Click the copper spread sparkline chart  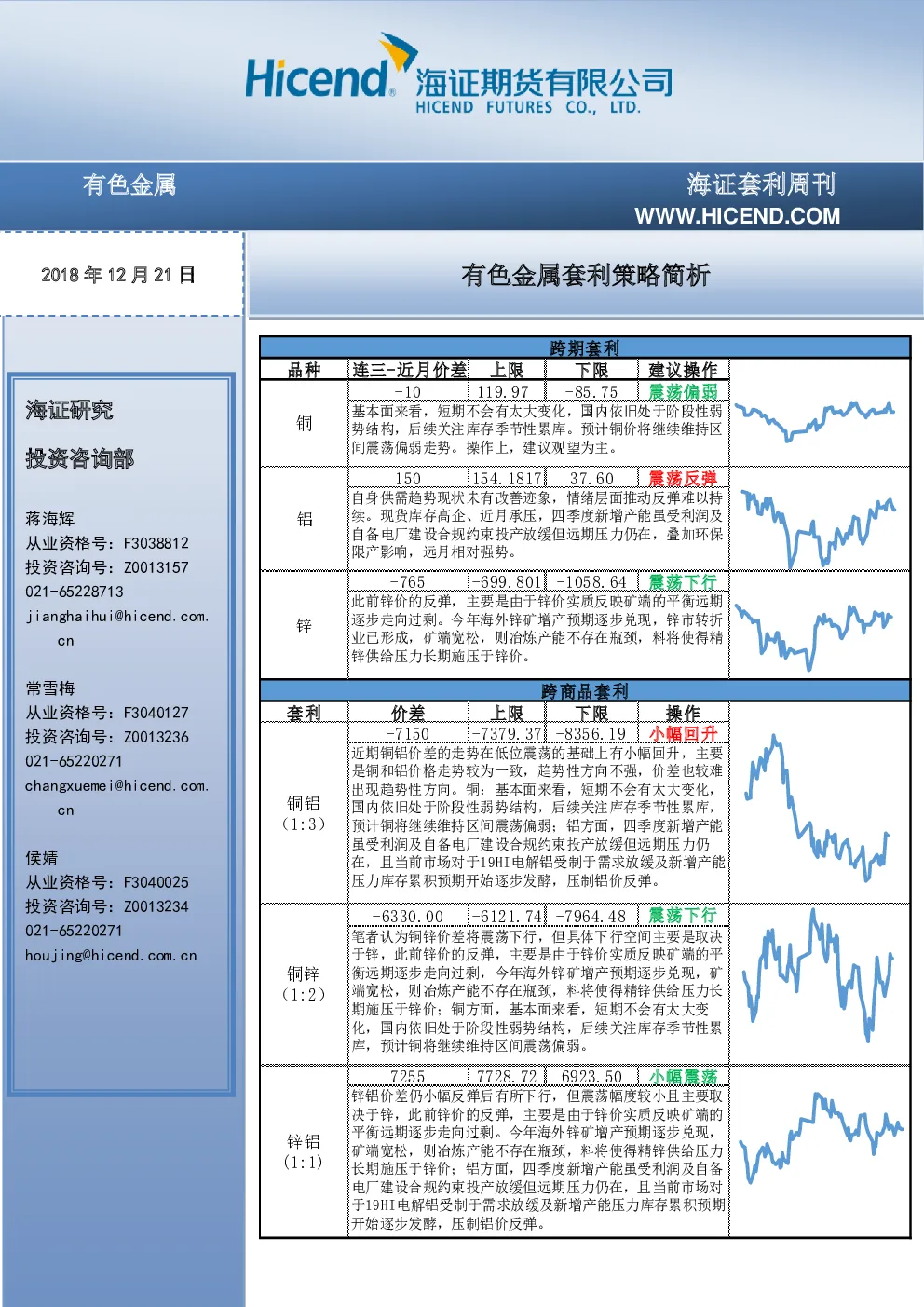tap(815, 420)
